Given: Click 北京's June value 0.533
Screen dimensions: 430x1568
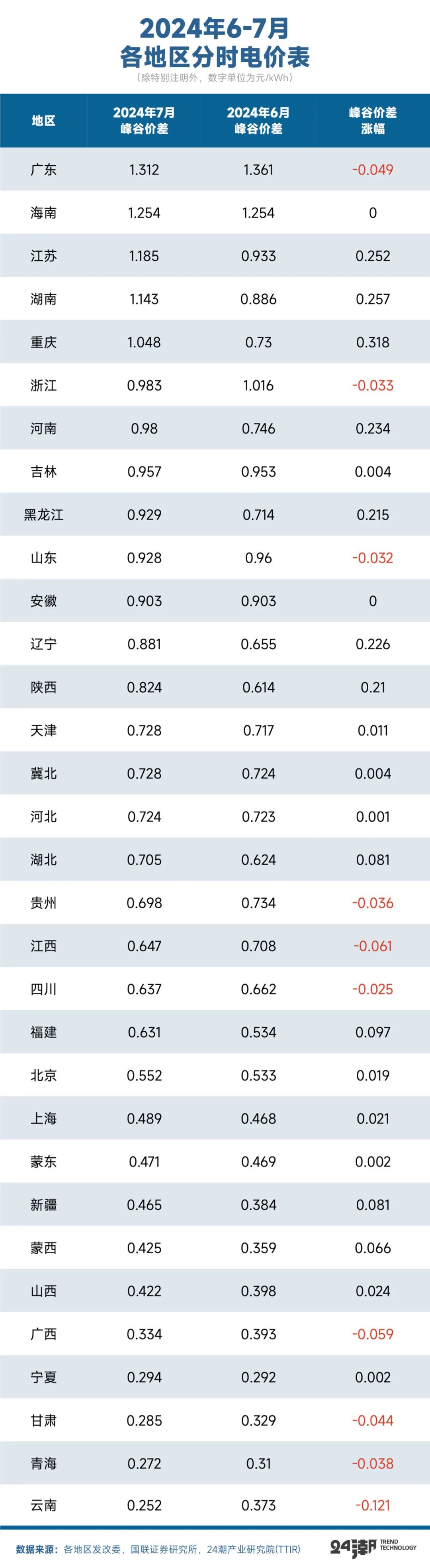Looking at the screenshot, I should click(258, 1075).
